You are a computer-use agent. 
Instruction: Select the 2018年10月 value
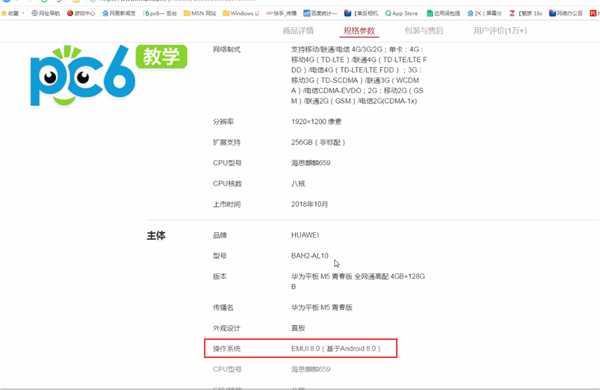coord(310,204)
